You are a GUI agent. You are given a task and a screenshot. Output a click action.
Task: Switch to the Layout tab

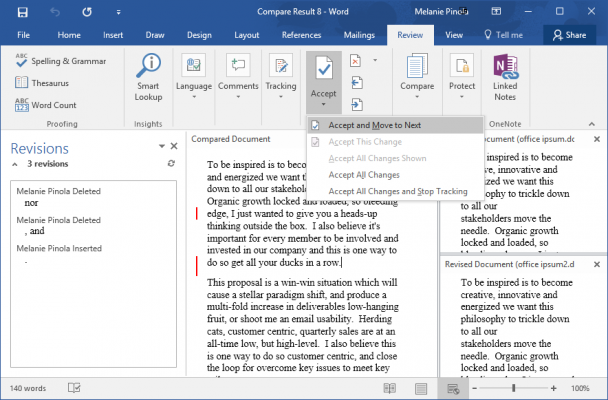click(x=247, y=35)
